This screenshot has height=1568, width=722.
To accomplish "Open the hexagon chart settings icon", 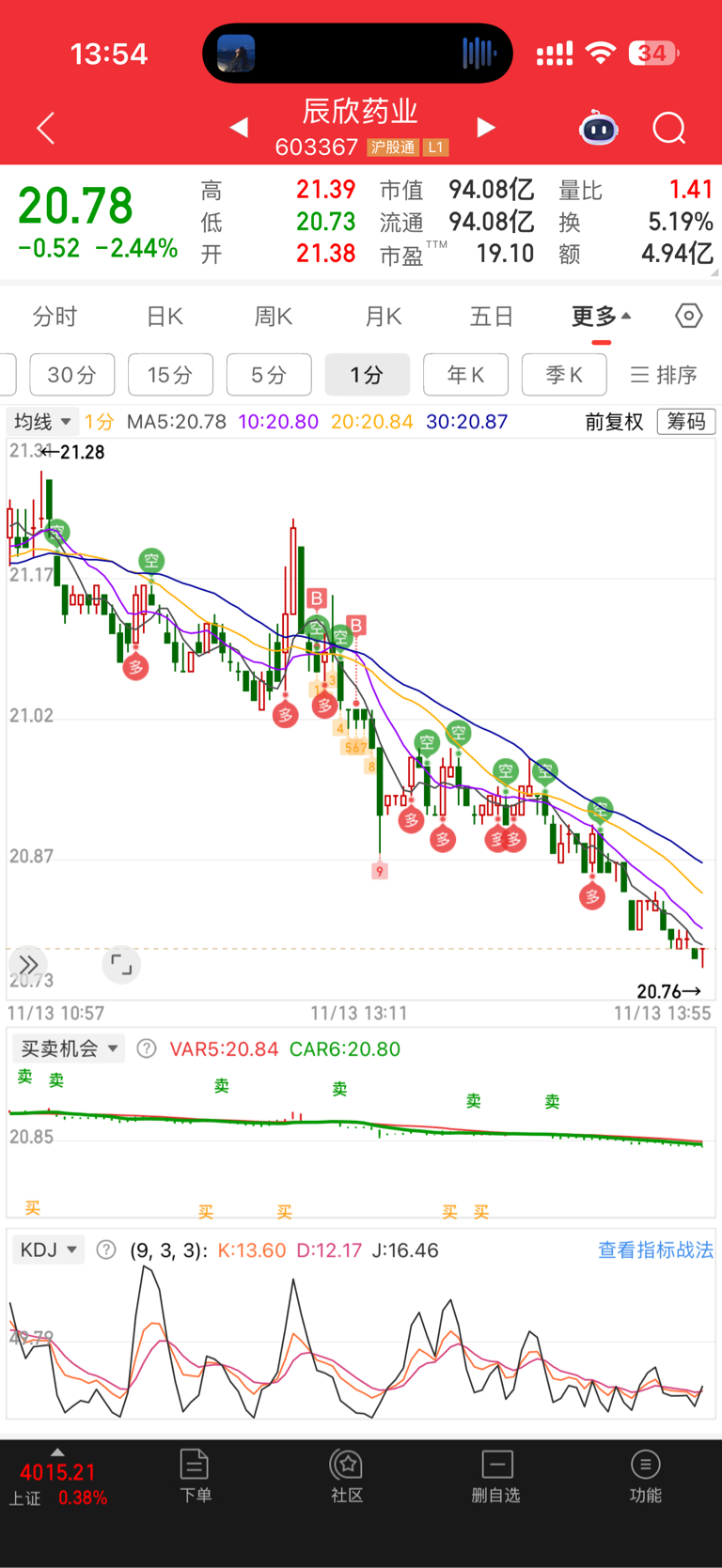I will (x=689, y=316).
